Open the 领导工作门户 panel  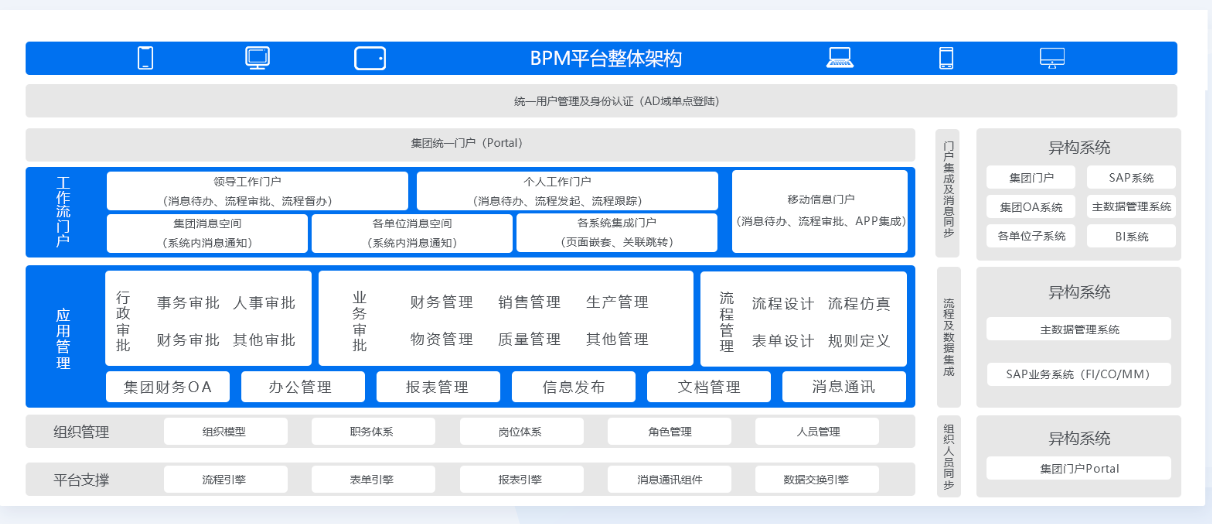point(257,191)
